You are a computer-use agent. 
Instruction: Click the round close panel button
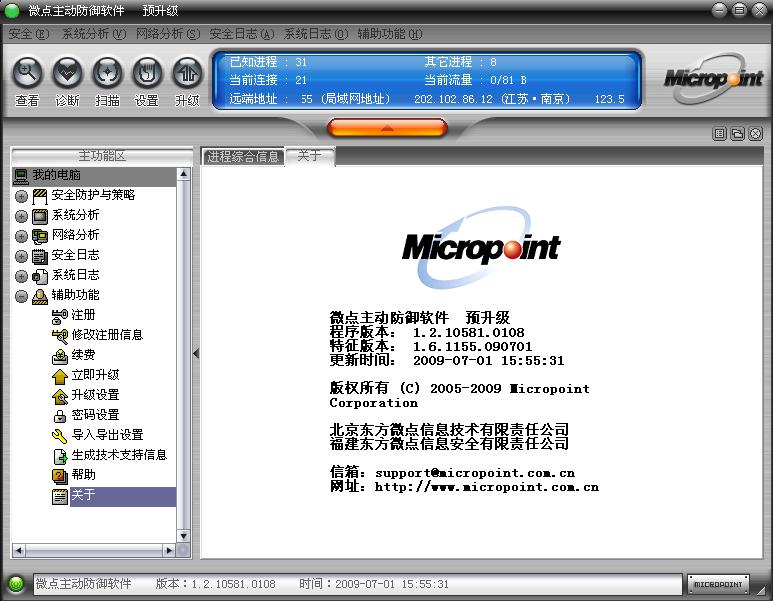point(755,133)
